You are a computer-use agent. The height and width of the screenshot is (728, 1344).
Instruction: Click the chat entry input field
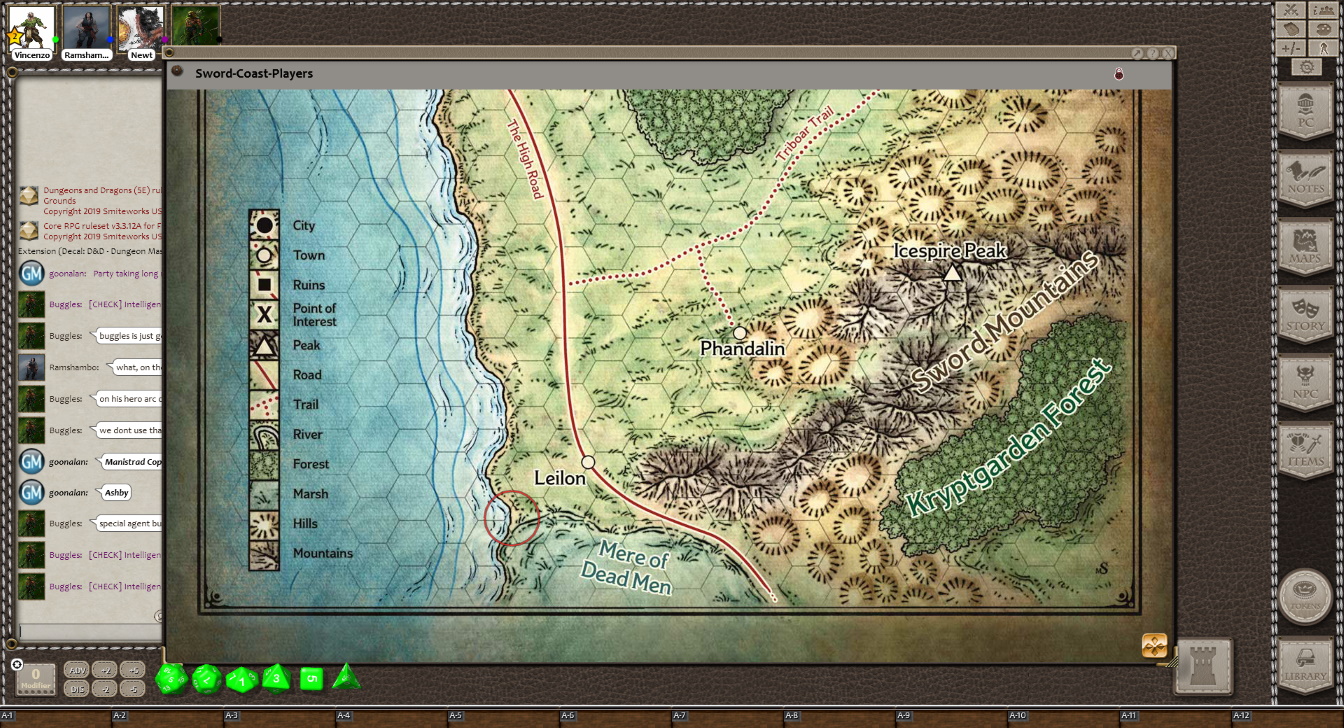tap(90, 631)
